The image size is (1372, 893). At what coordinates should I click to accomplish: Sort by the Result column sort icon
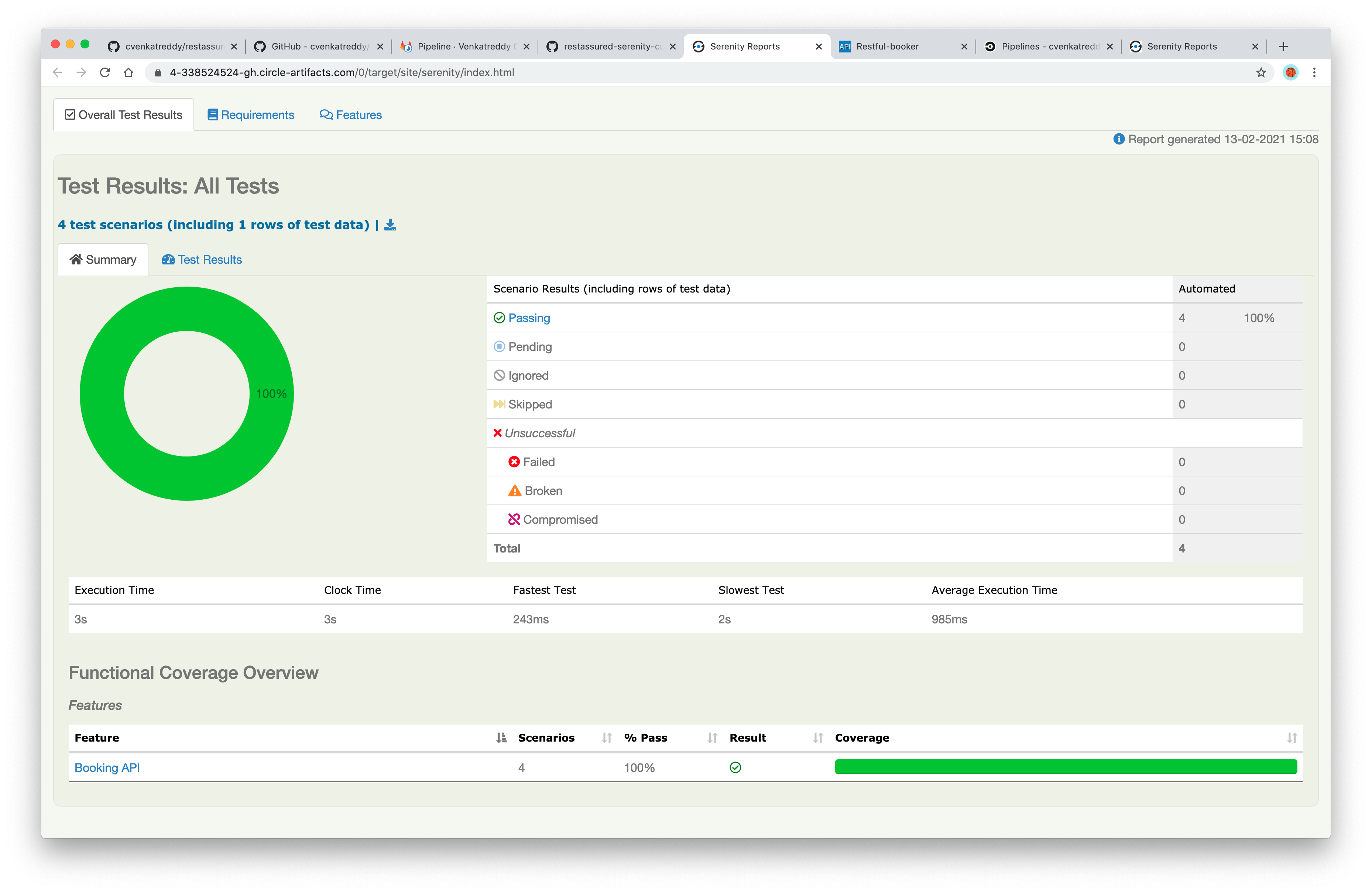click(x=818, y=738)
